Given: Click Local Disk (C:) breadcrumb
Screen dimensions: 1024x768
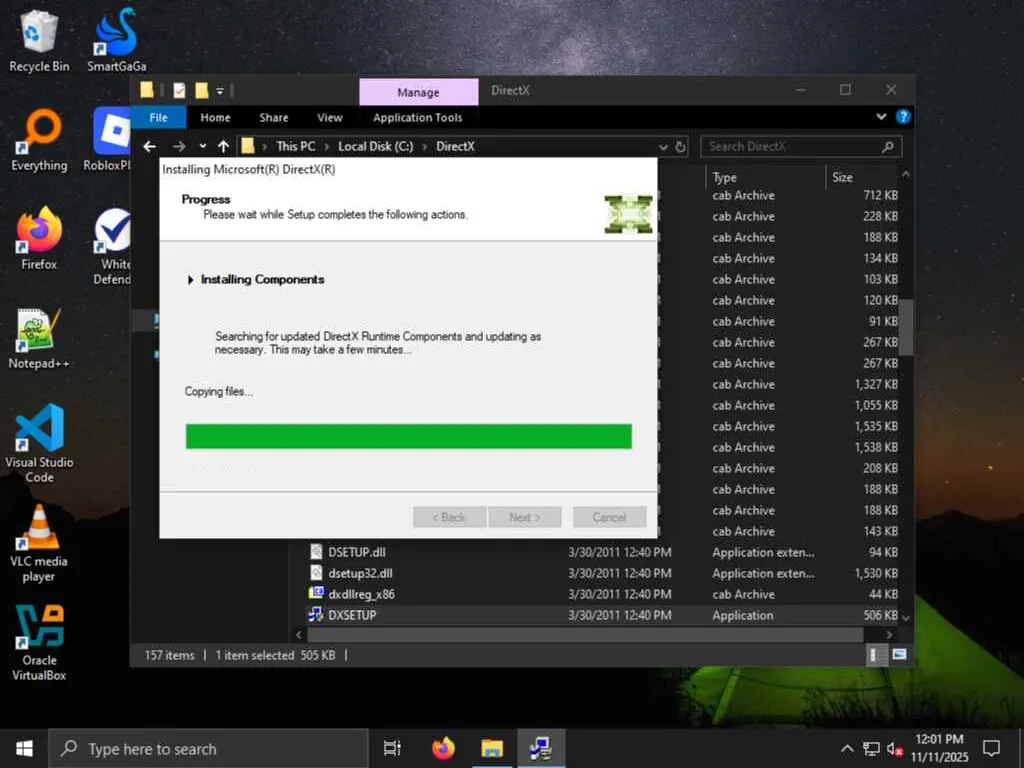Looking at the screenshot, I should pyautogui.click(x=376, y=146).
